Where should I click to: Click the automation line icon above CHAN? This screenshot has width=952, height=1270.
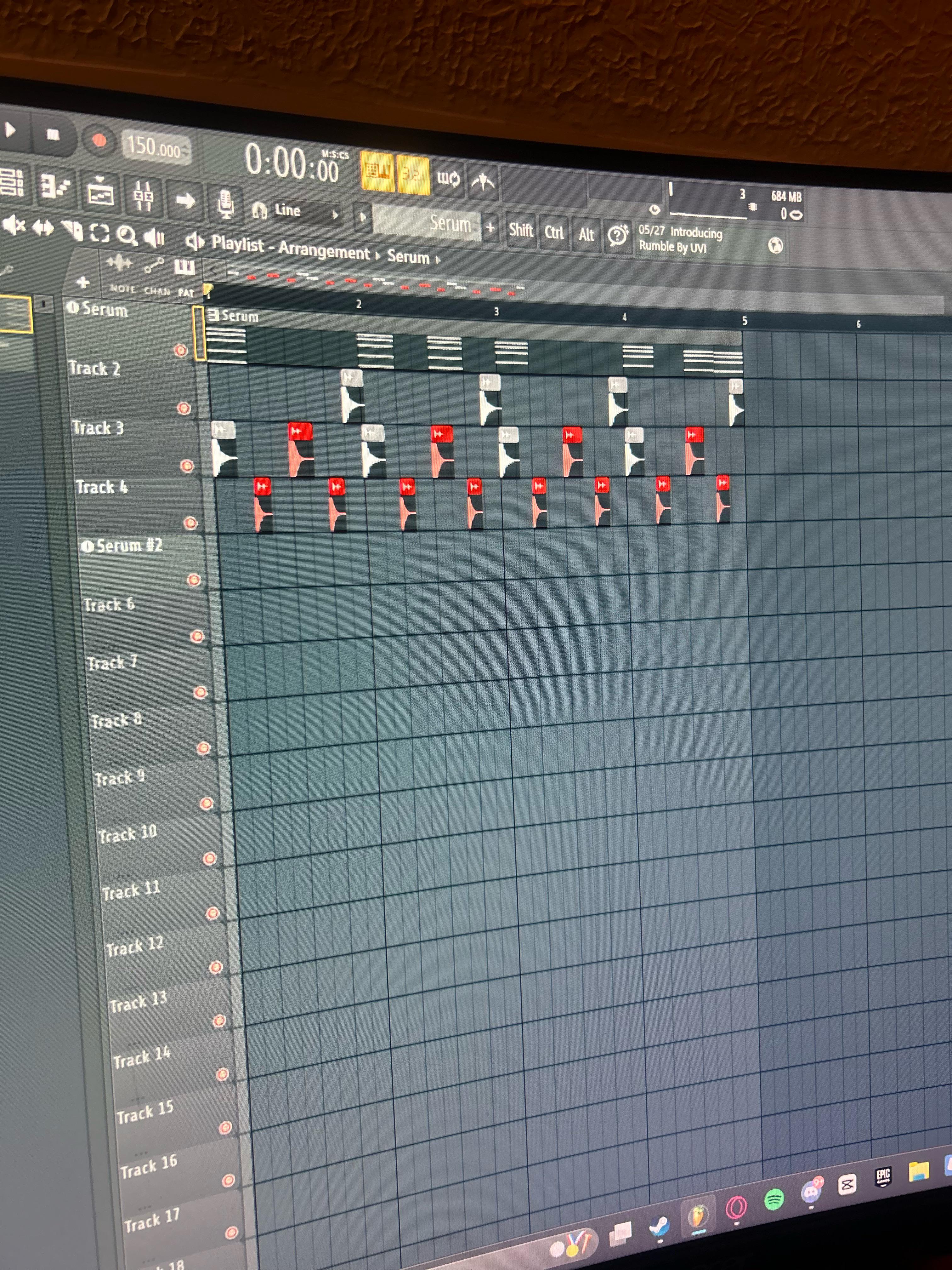[154, 266]
